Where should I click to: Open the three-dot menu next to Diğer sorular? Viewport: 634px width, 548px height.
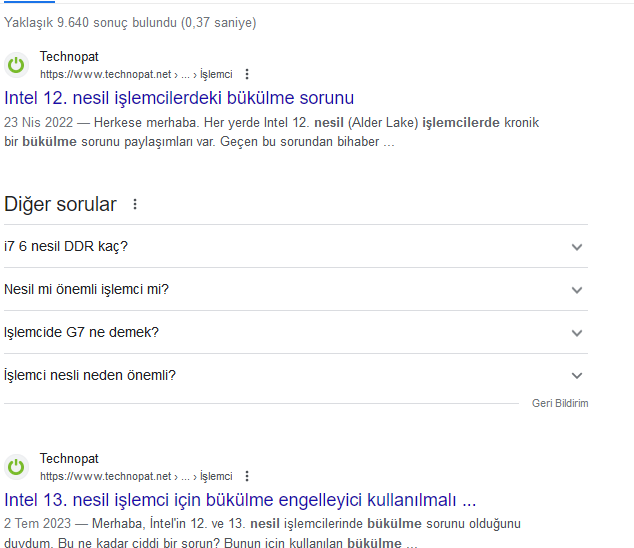[x=135, y=204]
